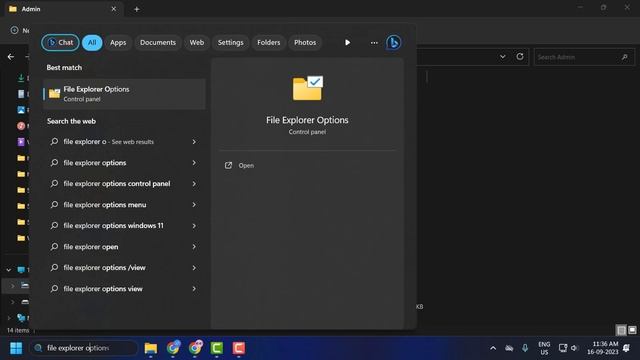Viewport: 640px width, 360px height.
Task: Collapse This PC tree node in Explorer sidebar
Action: (x=9, y=270)
